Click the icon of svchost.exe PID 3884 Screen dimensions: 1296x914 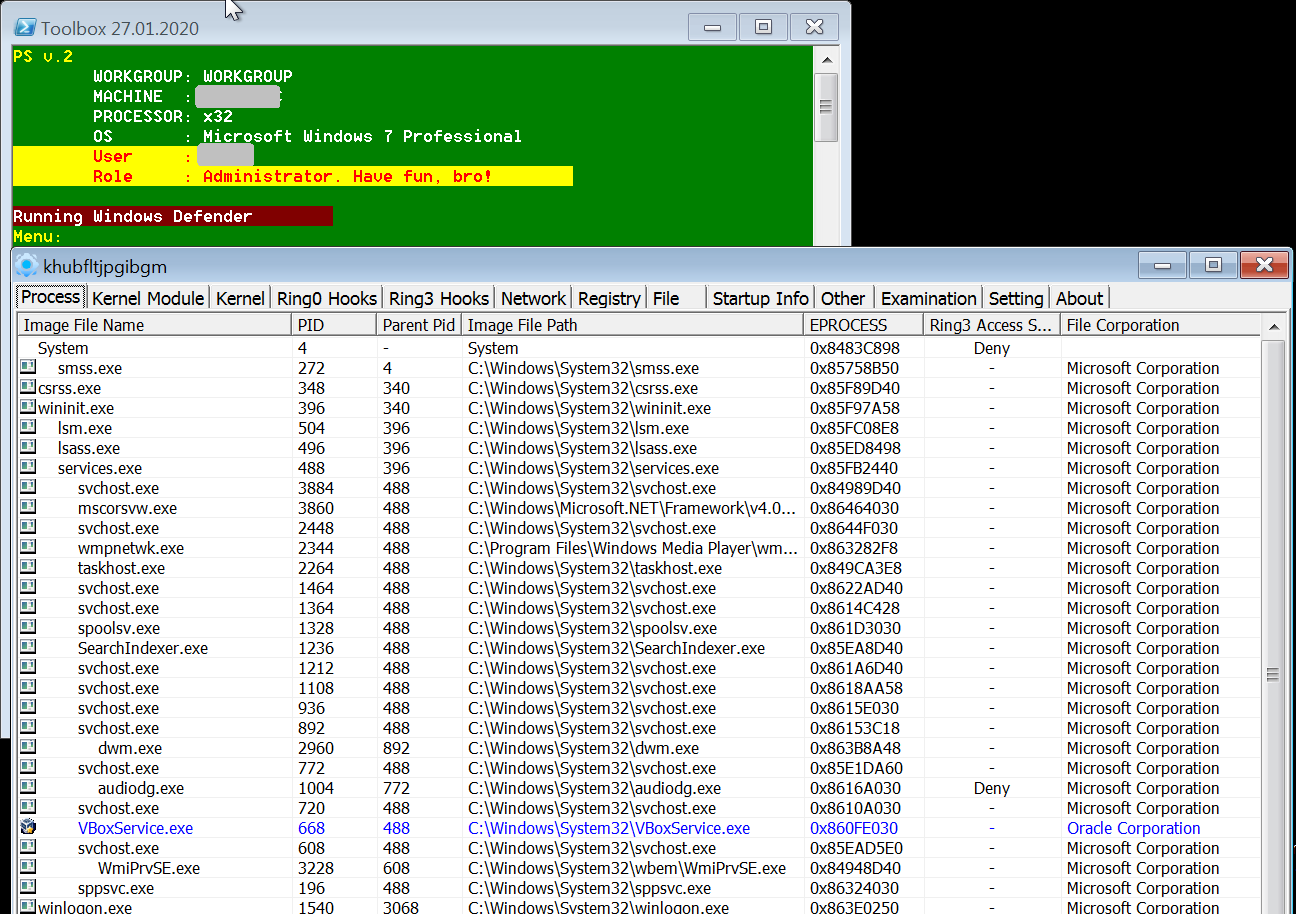coord(27,488)
